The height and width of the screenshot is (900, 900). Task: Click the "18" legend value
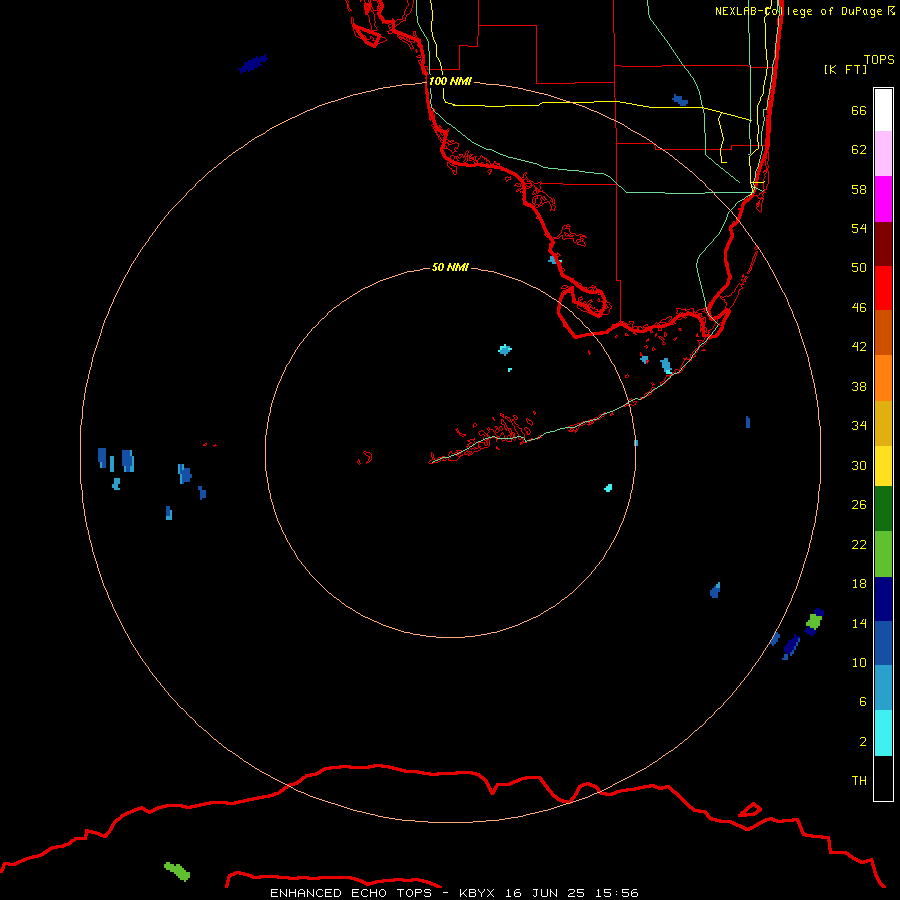[x=859, y=584]
